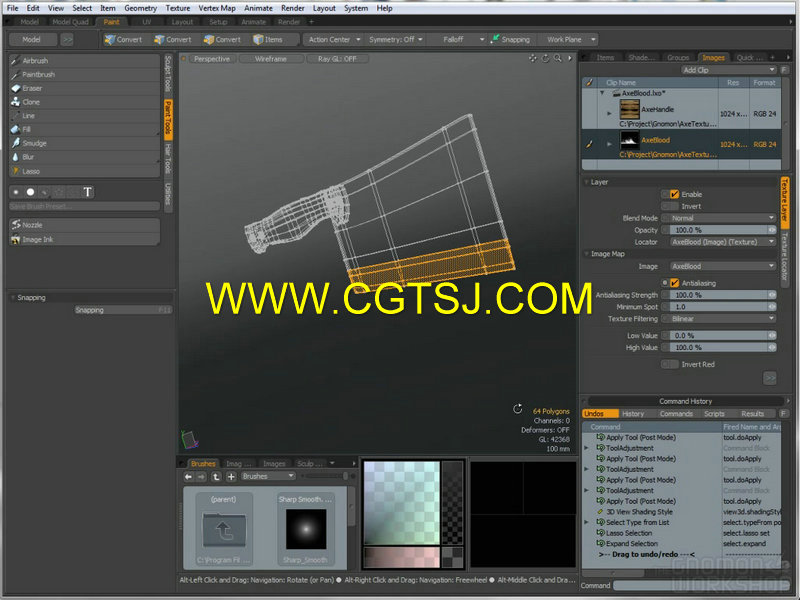
Task: Switch to the Items panel tab
Action: [605, 58]
